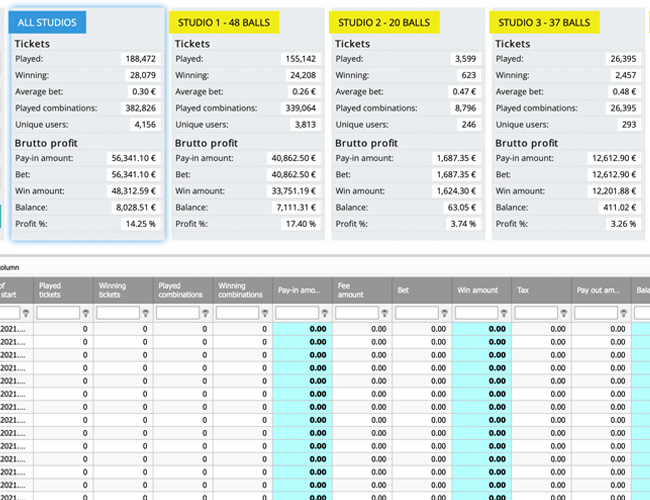
Task: Click Studio 3 profit 3.26 %
Action: [x=623, y=224]
